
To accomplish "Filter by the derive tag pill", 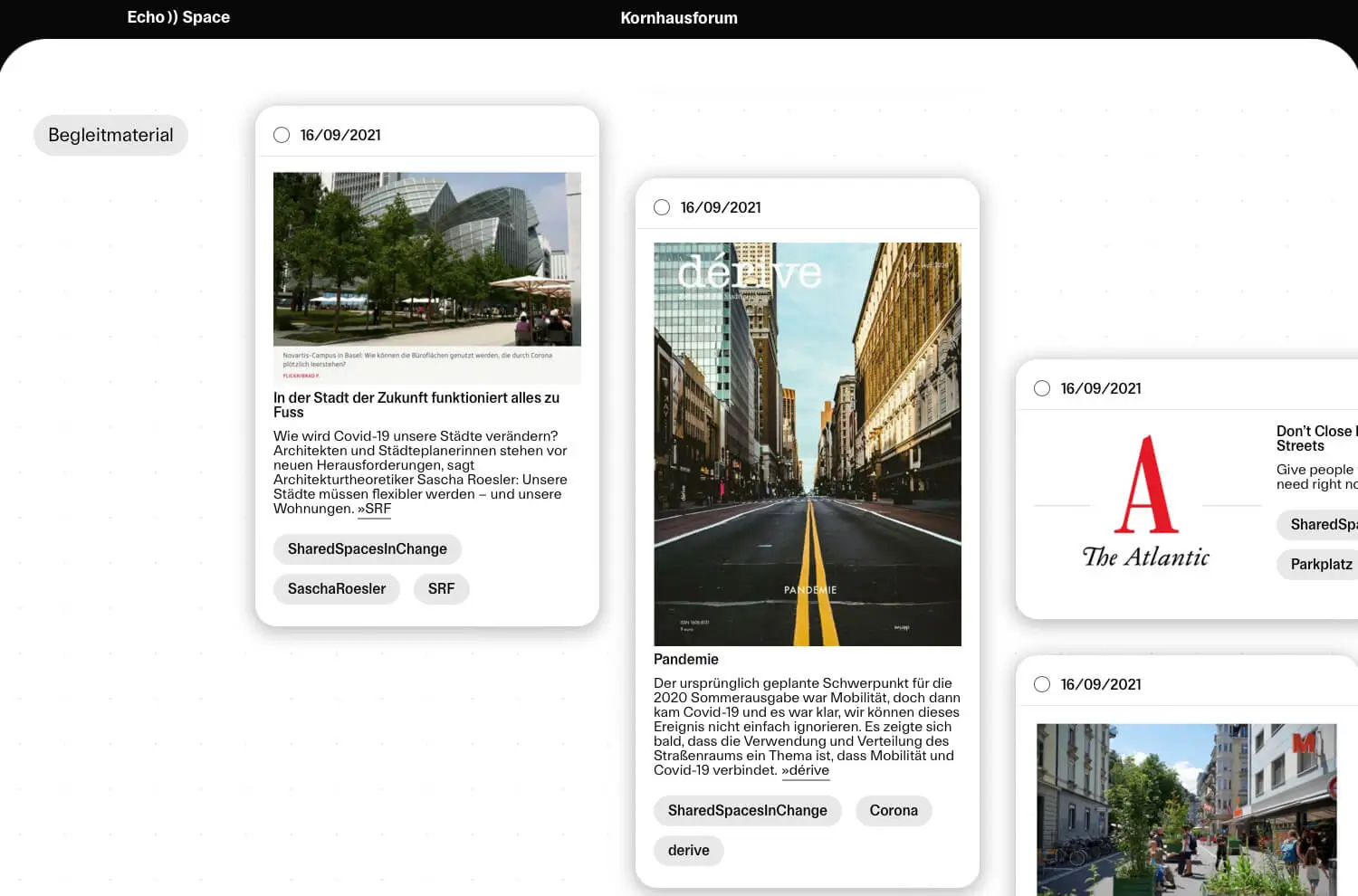I will pyautogui.click(x=688, y=850).
